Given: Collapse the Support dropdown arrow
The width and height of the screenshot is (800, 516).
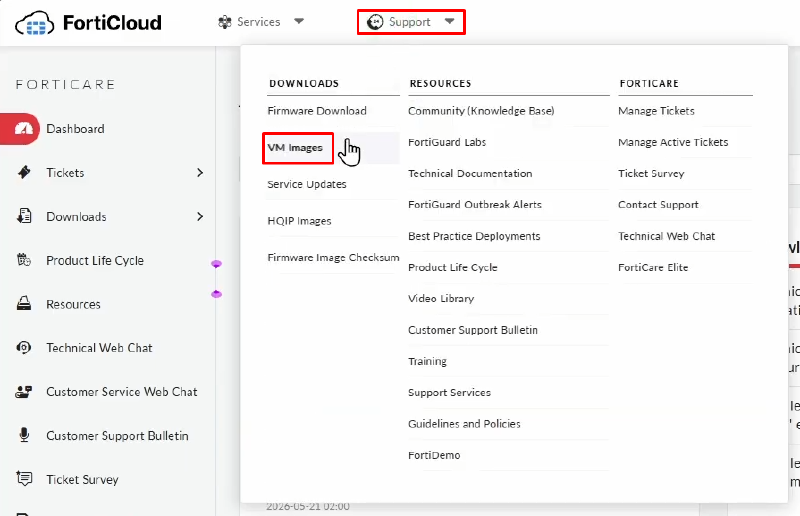Looking at the screenshot, I should [x=449, y=21].
